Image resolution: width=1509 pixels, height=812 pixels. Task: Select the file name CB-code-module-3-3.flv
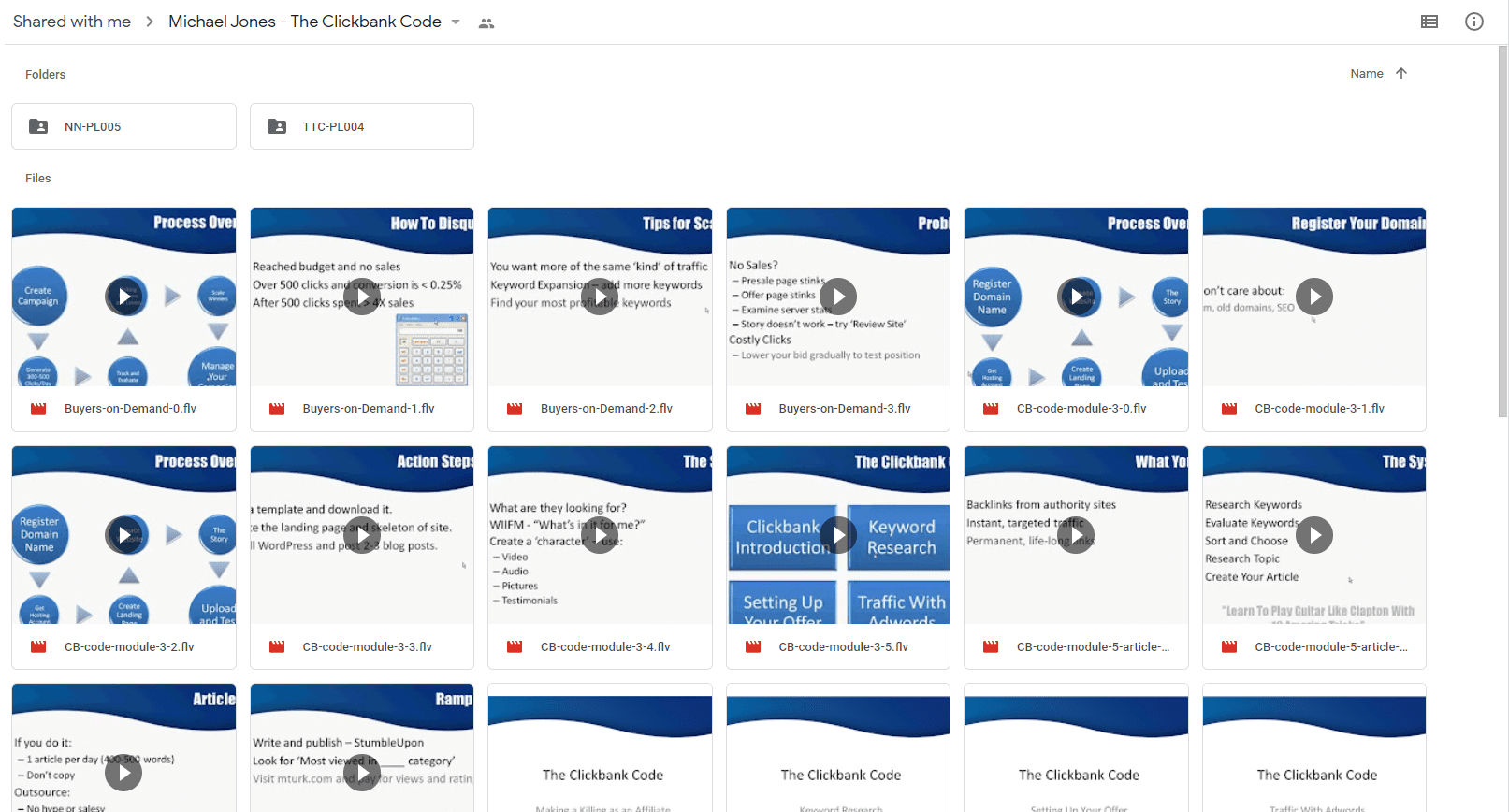tap(368, 646)
